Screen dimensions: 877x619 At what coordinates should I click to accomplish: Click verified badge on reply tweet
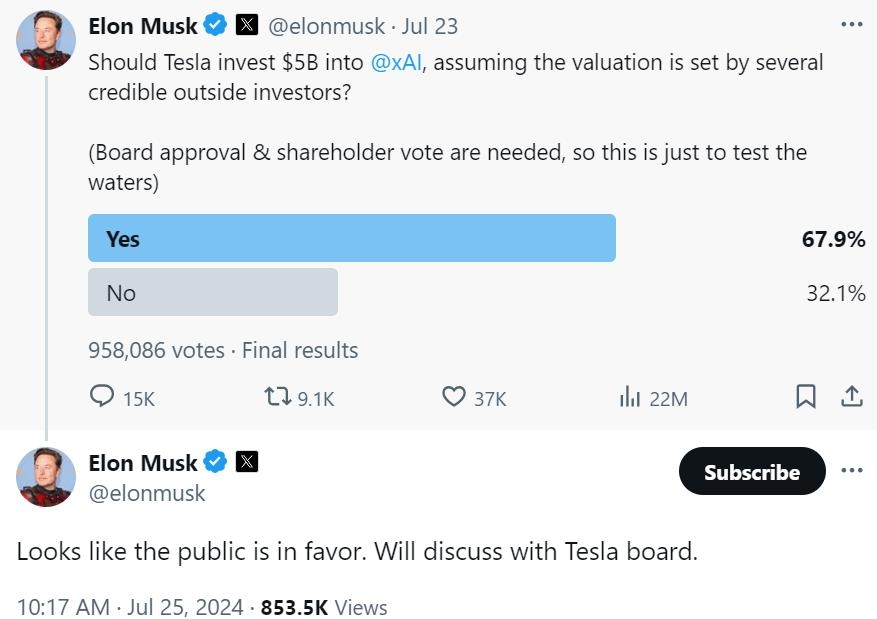click(215, 462)
